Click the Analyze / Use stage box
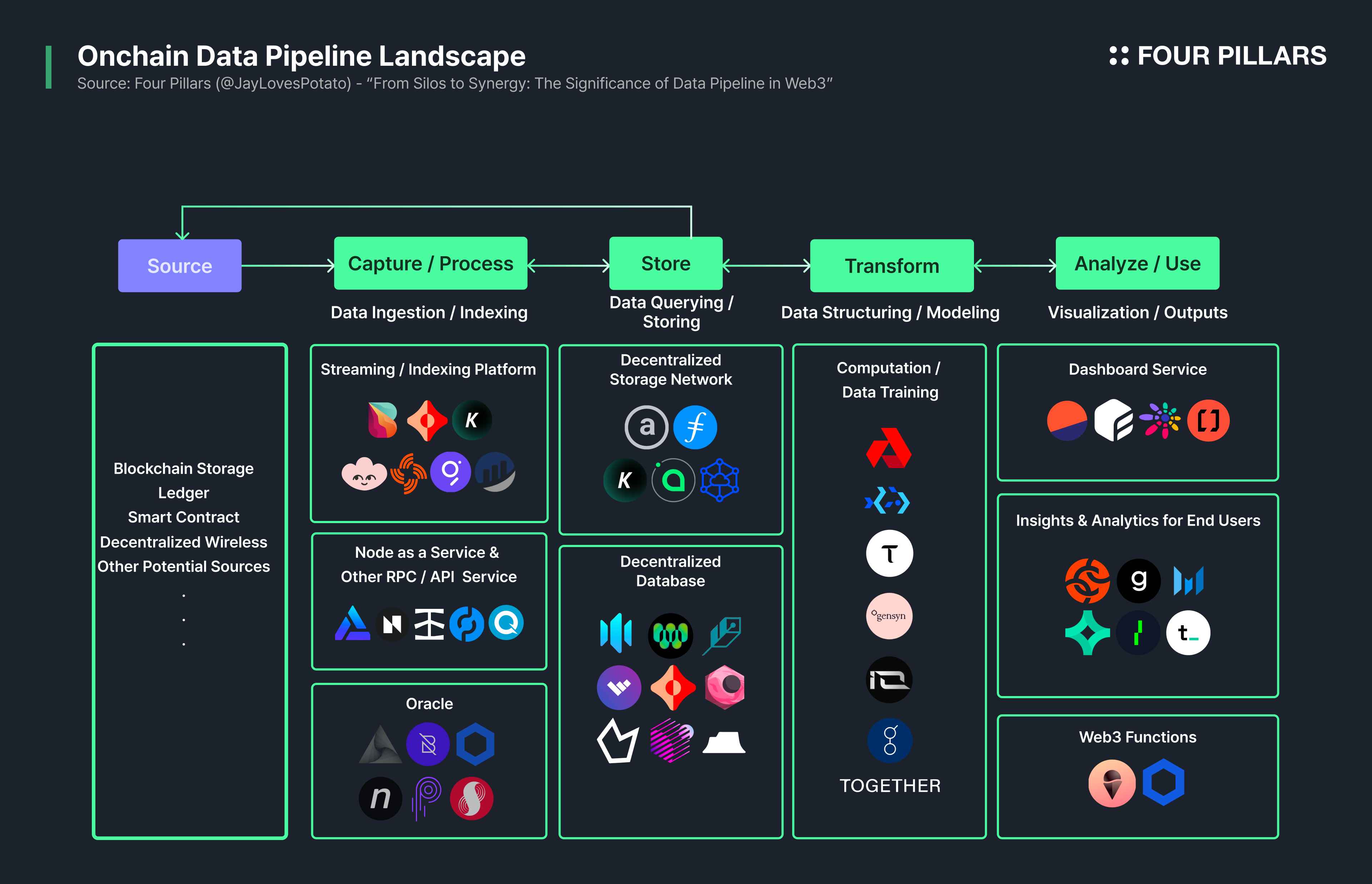Image resolution: width=1372 pixels, height=884 pixels. (x=1137, y=263)
